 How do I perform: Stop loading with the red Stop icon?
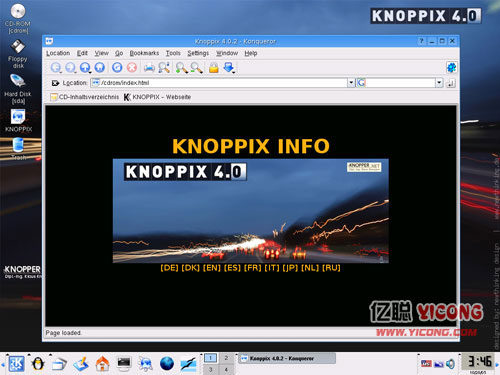pyautogui.click(x=132, y=68)
